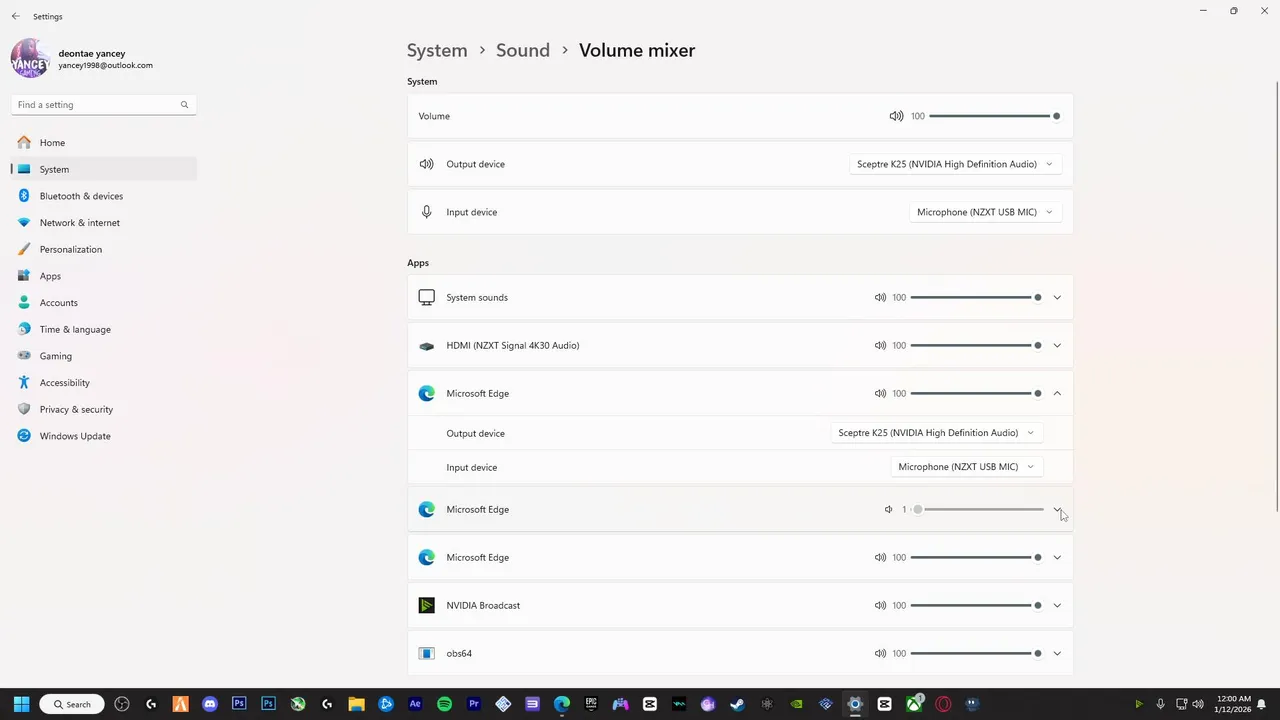Open After Effects from the taskbar
This screenshot has height=720, width=1280.
[415, 704]
